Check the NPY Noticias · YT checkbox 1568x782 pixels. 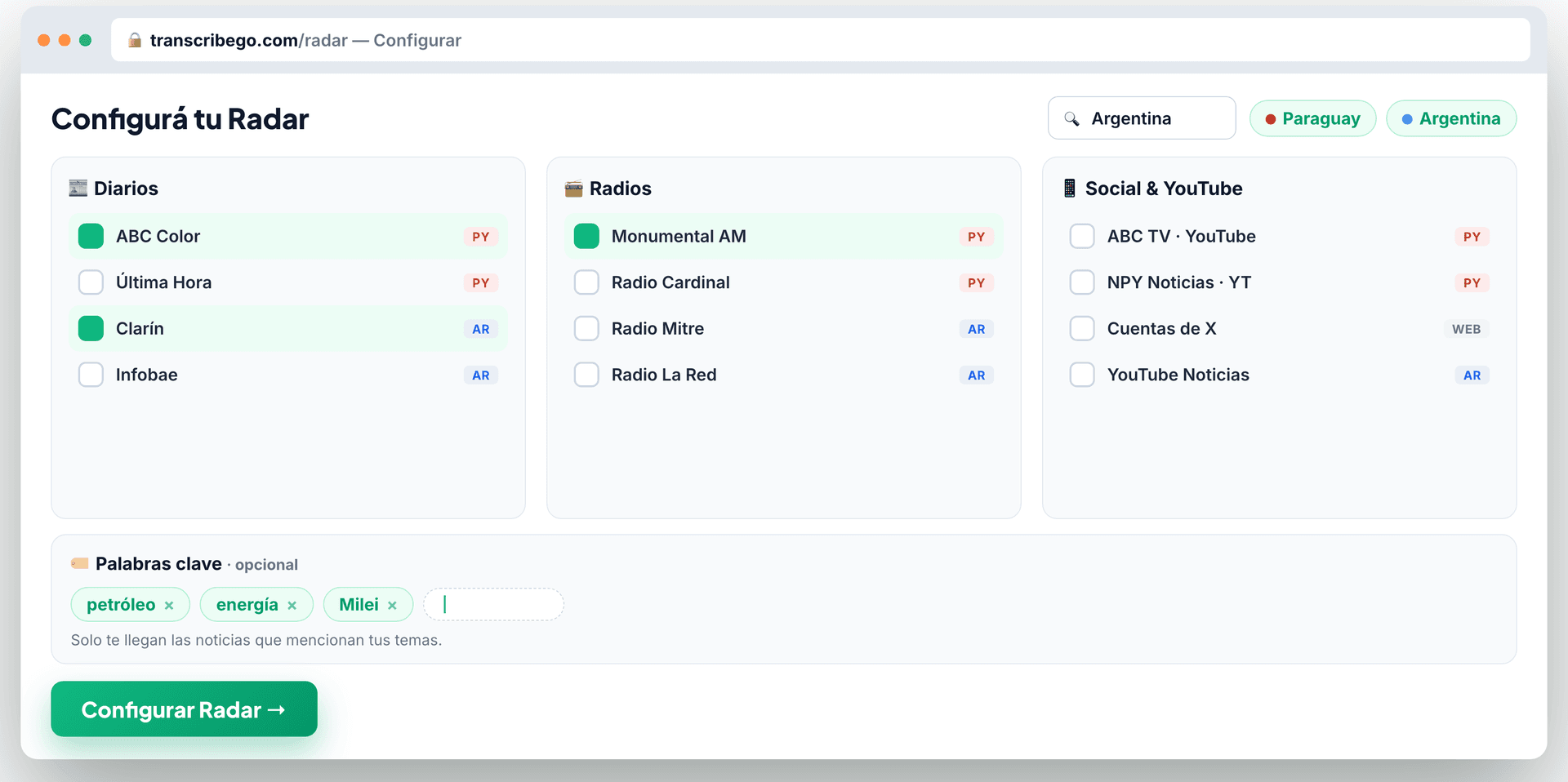(1082, 282)
